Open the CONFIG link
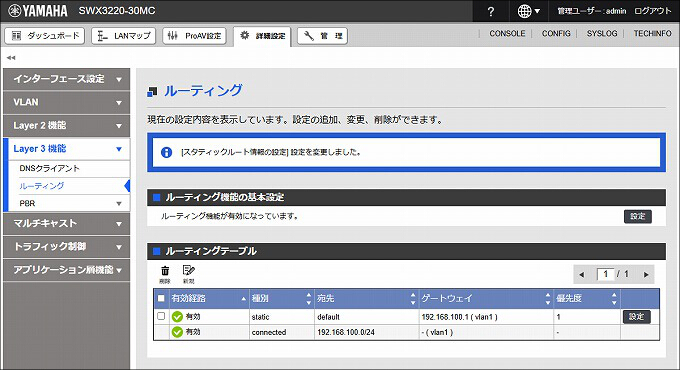 pos(556,33)
